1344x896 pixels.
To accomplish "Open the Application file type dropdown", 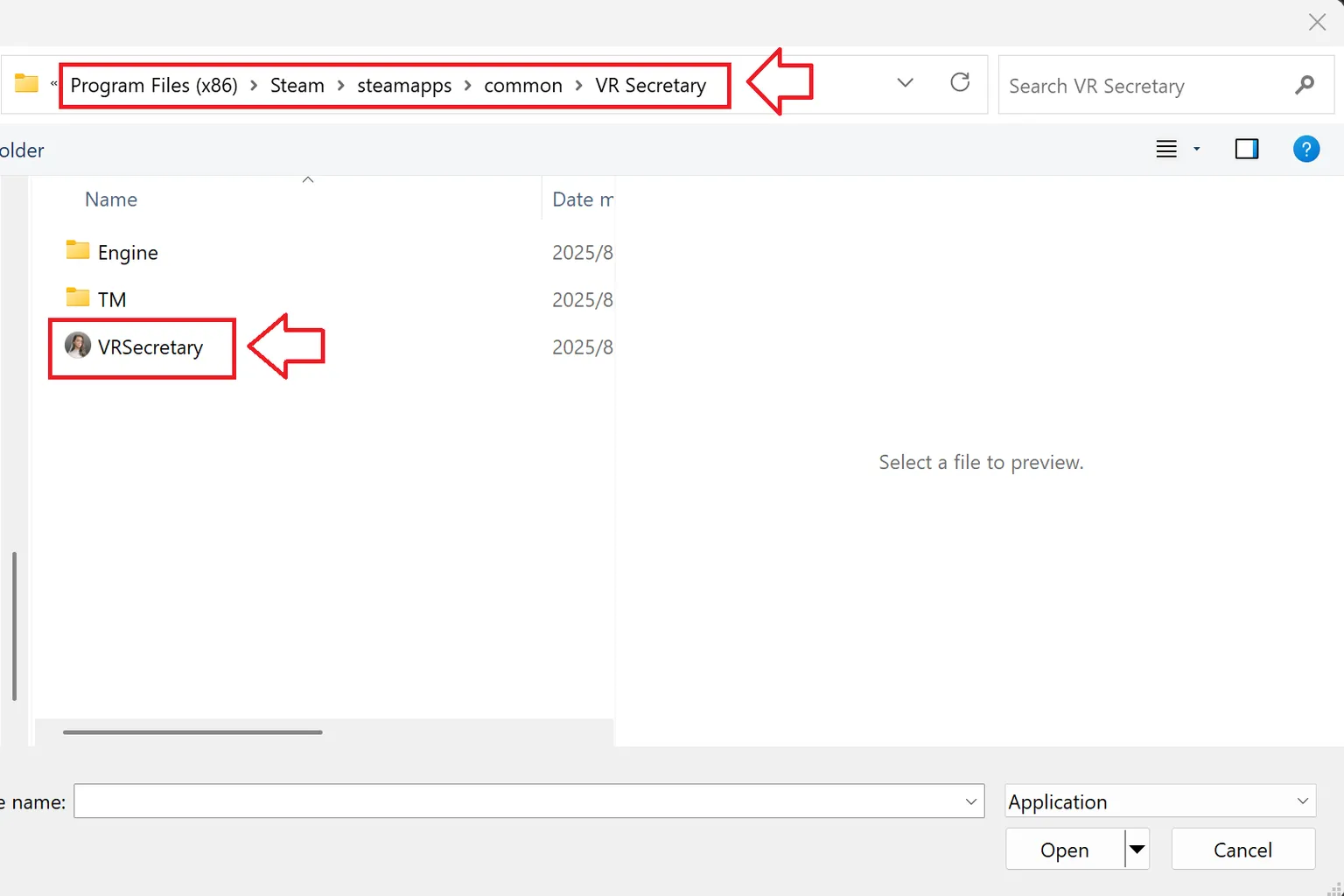I will (1160, 801).
